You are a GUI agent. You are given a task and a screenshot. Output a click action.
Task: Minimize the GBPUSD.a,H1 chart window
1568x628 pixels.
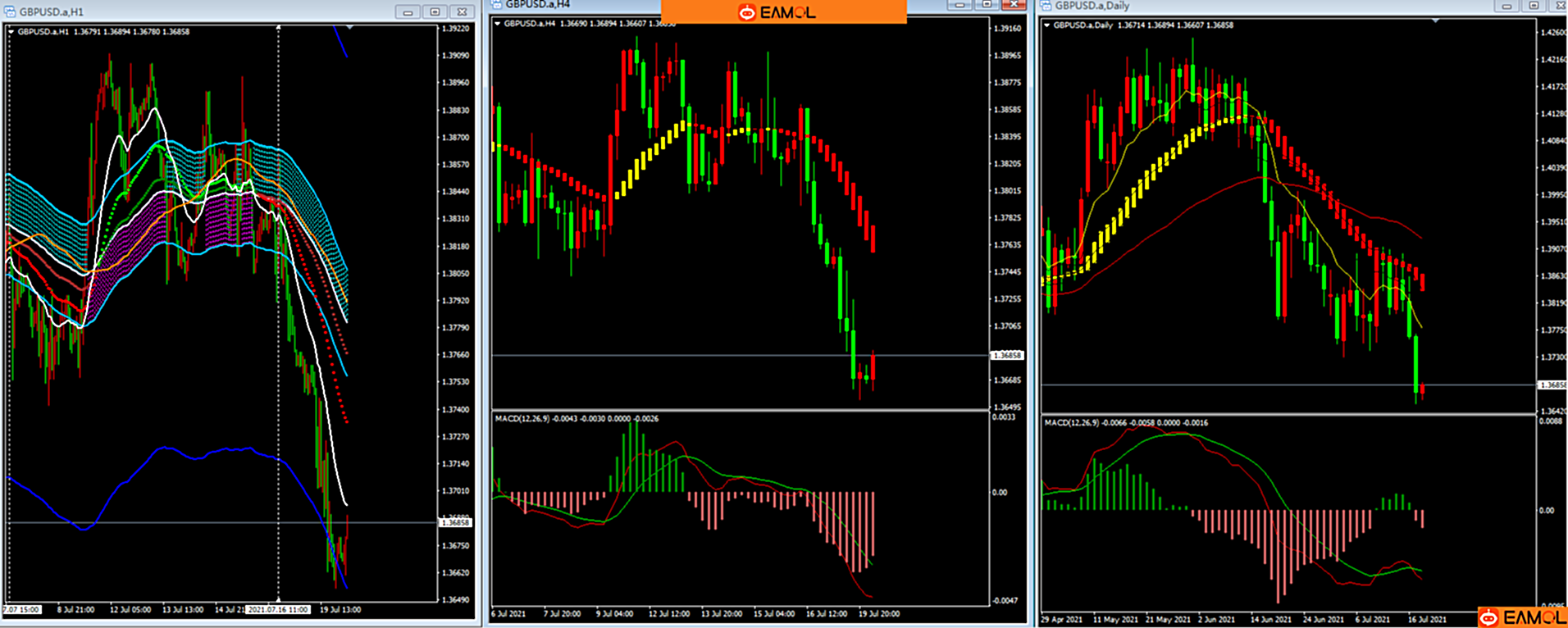[408, 11]
